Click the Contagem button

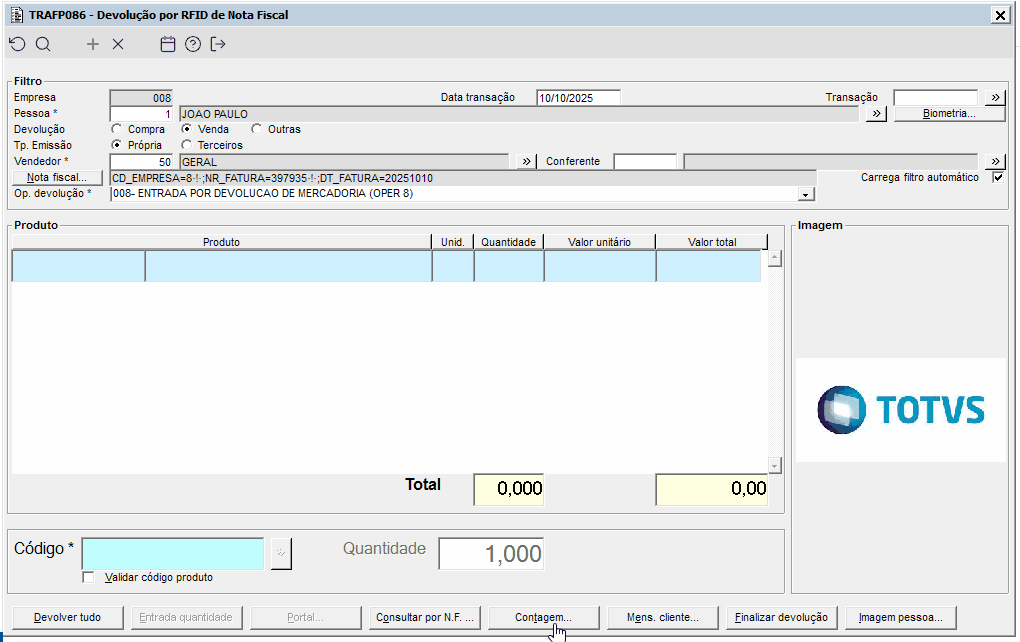click(543, 617)
